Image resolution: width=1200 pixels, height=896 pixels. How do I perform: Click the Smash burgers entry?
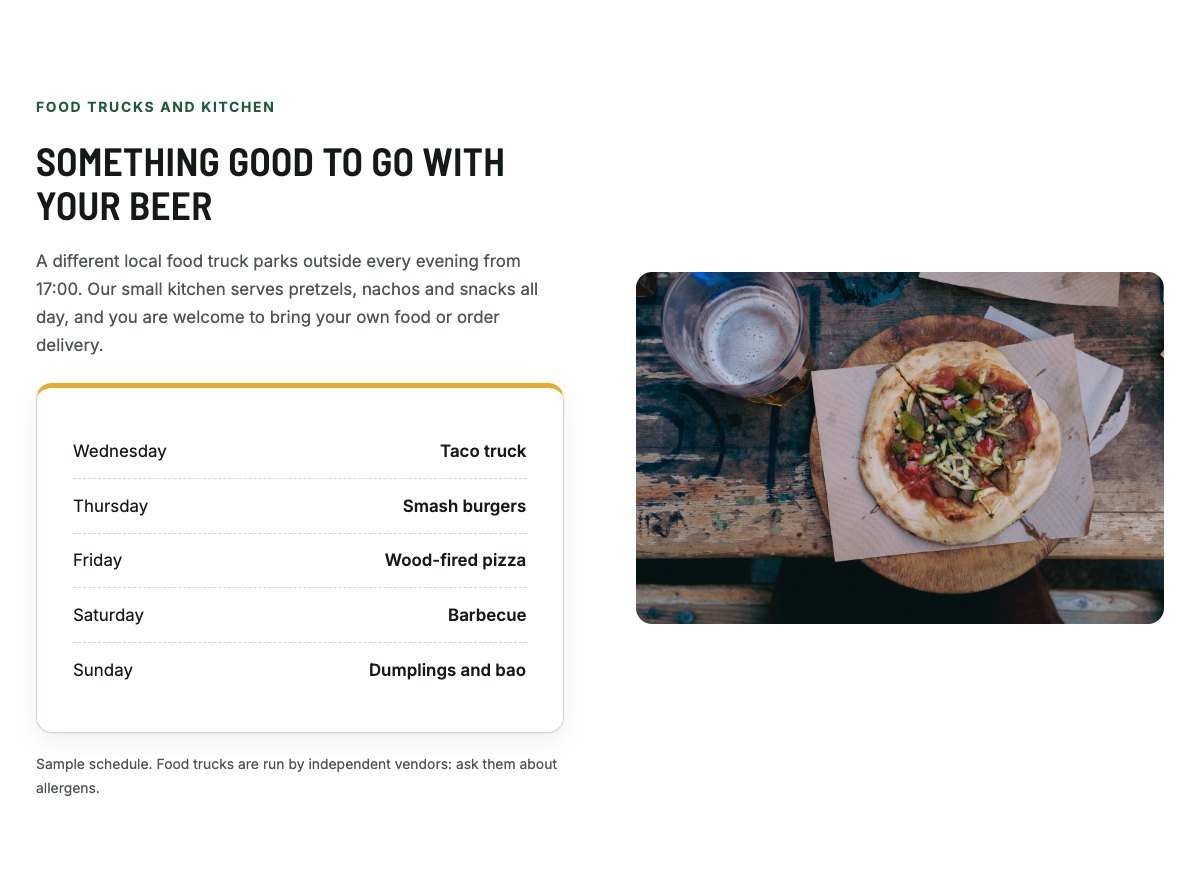pos(464,506)
